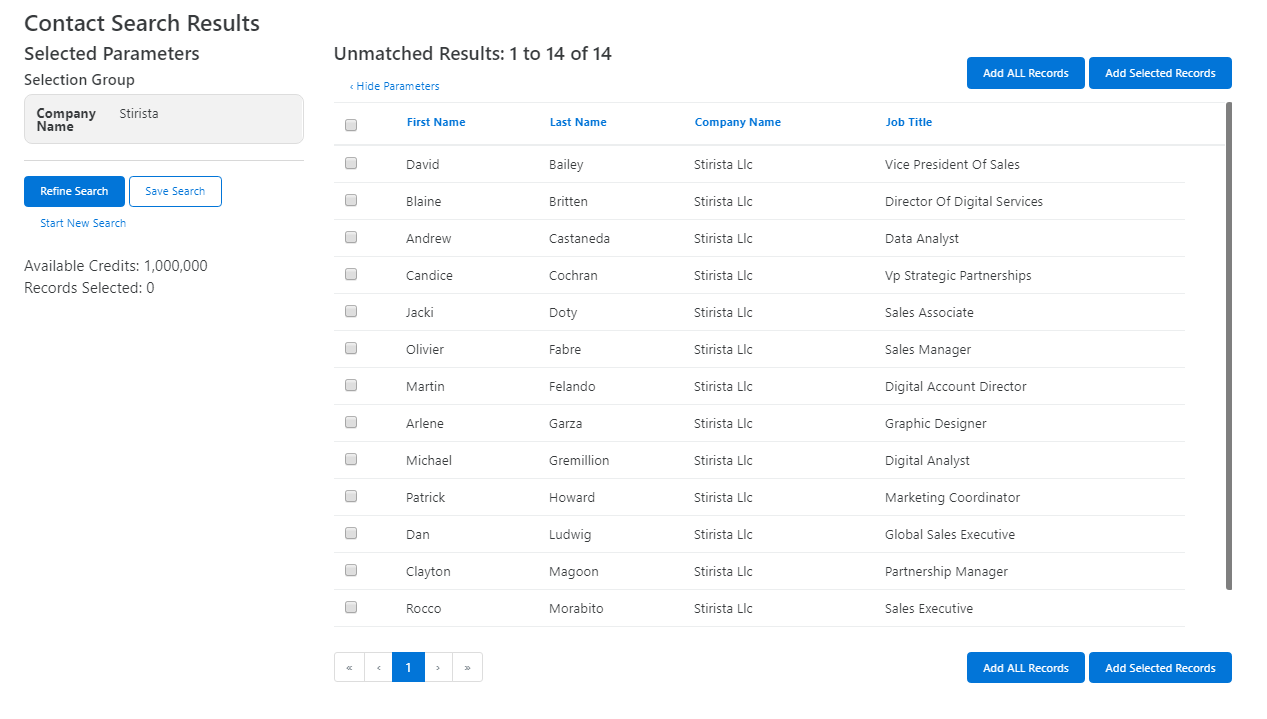1267x719 pixels.
Task: Select Arlene Garza's record checkbox
Action: coord(351,421)
